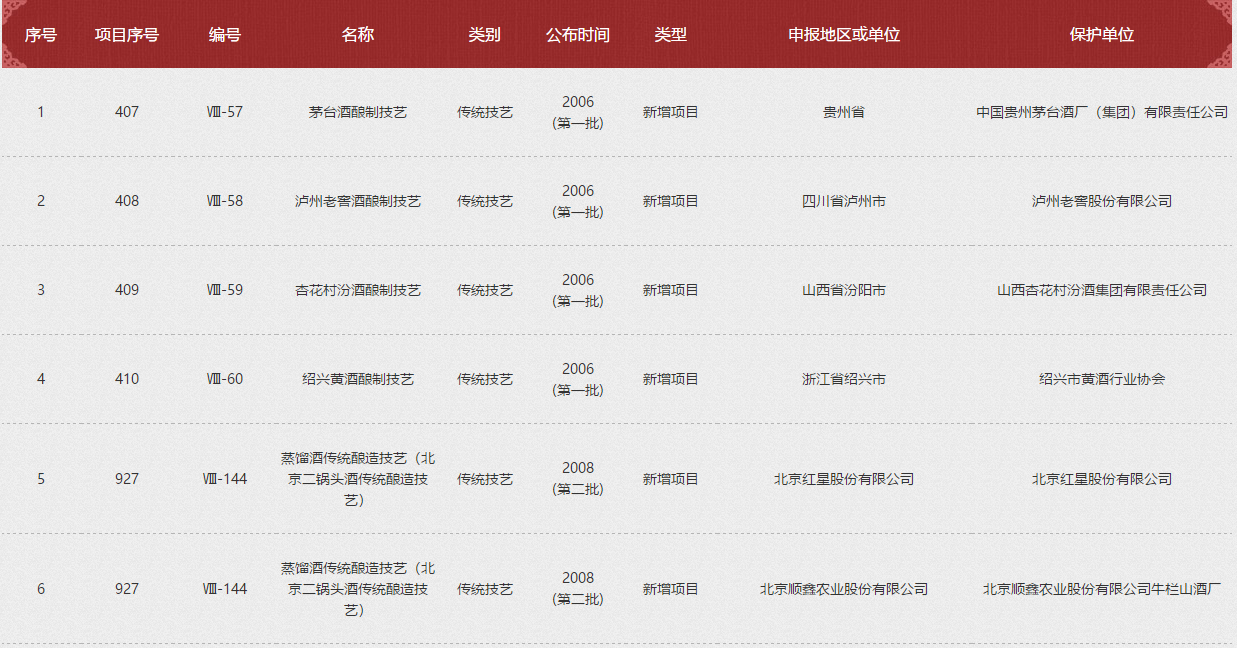Click 新增项目 in the 绍兴黄酒 row

[x=671, y=379]
